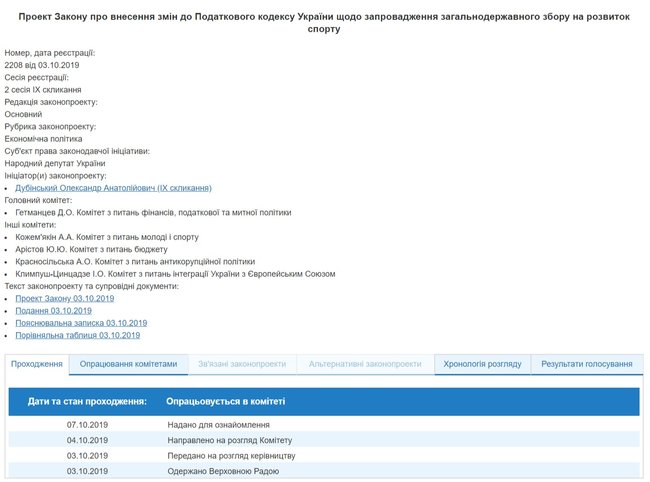This screenshot has height=482, width=650.
Task: Click 'Дати та стан проходження:' header
Action: (x=87, y=402)
